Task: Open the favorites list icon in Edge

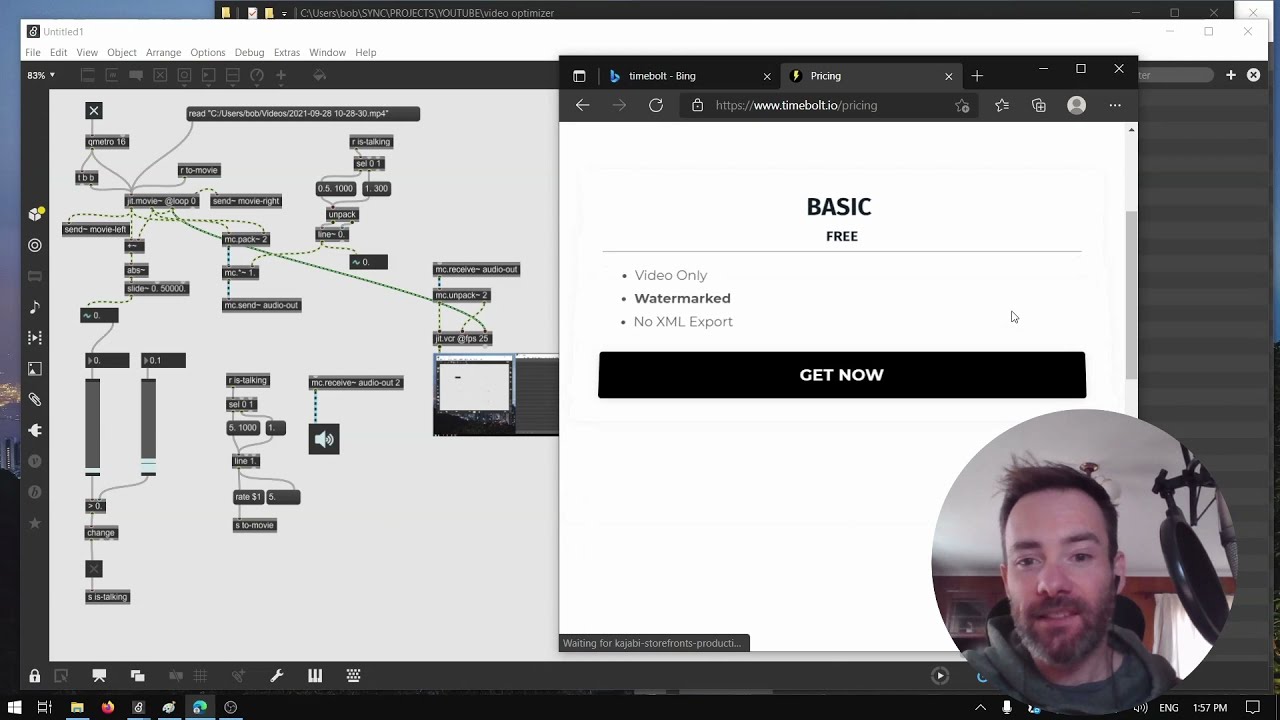Action: coord(1001,105)
